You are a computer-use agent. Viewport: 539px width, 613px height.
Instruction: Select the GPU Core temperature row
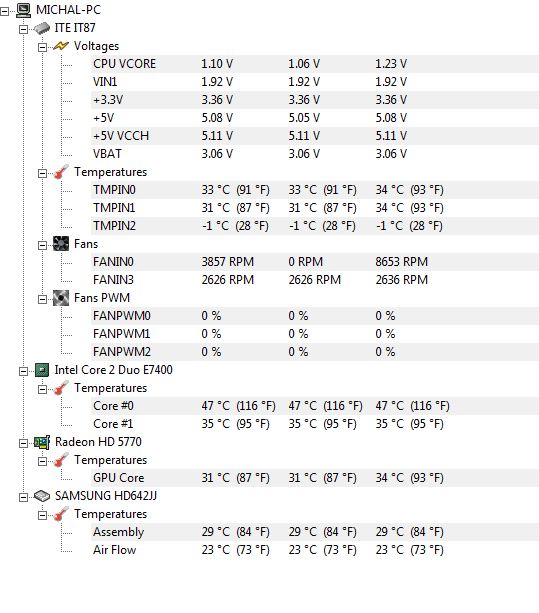tap(315, 478)
